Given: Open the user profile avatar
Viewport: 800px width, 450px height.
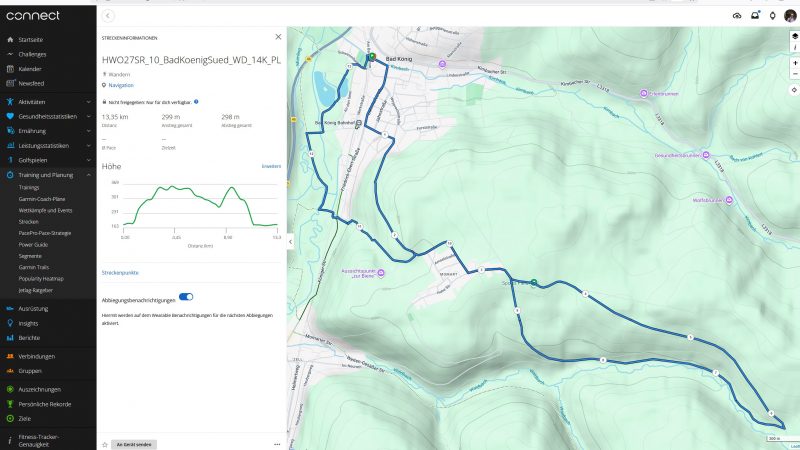Looking at the screenshot, I should pos(789,15).
